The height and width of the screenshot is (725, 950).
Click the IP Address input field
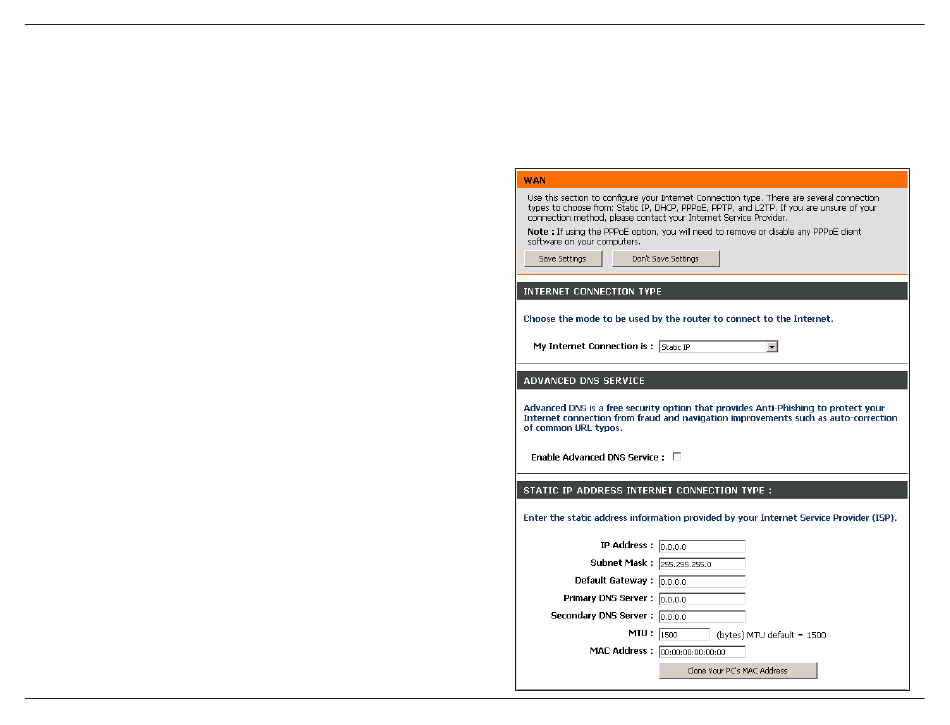tap(702, 546)
